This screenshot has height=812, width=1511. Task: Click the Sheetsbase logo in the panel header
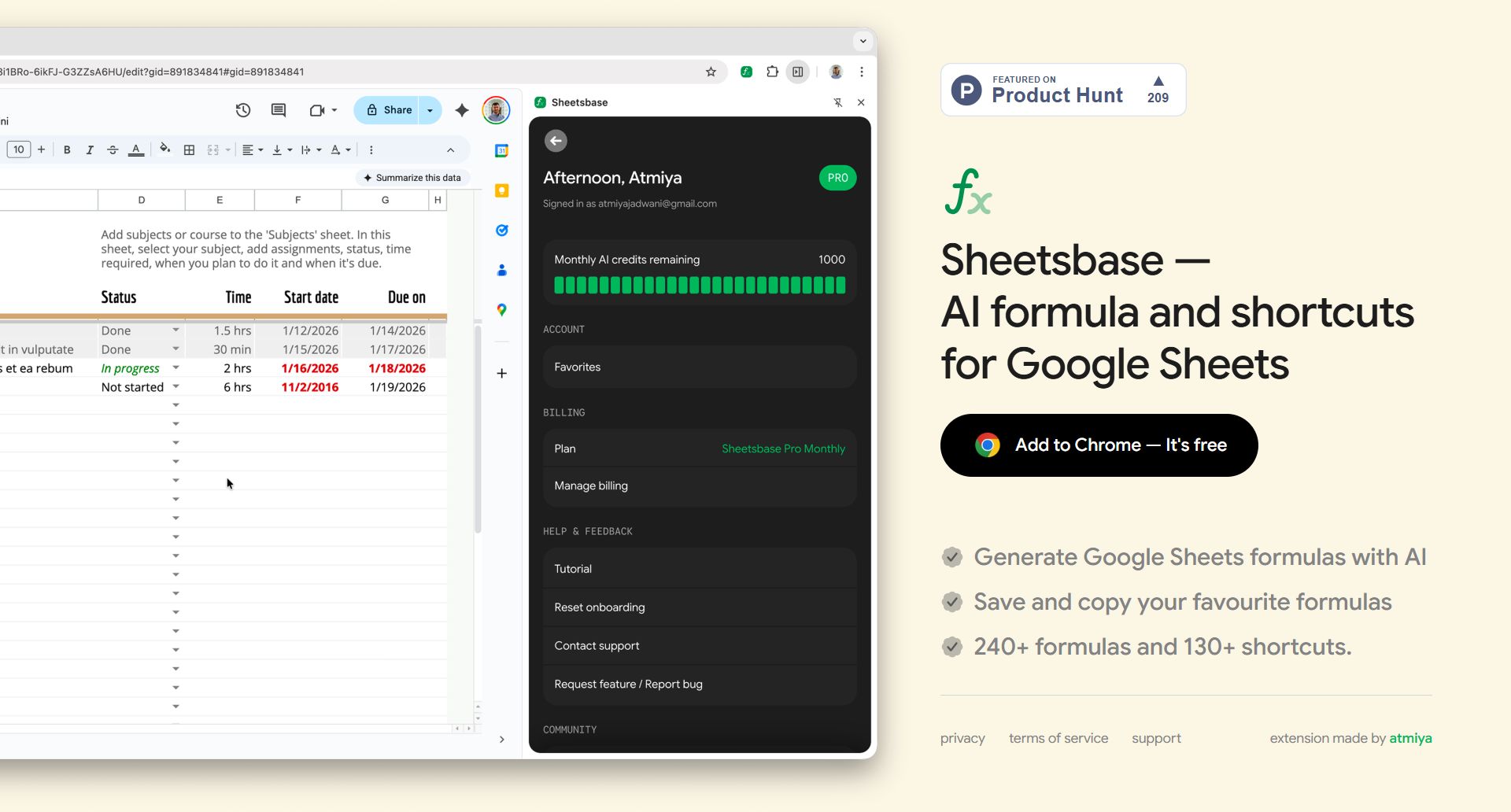(540, 102)
